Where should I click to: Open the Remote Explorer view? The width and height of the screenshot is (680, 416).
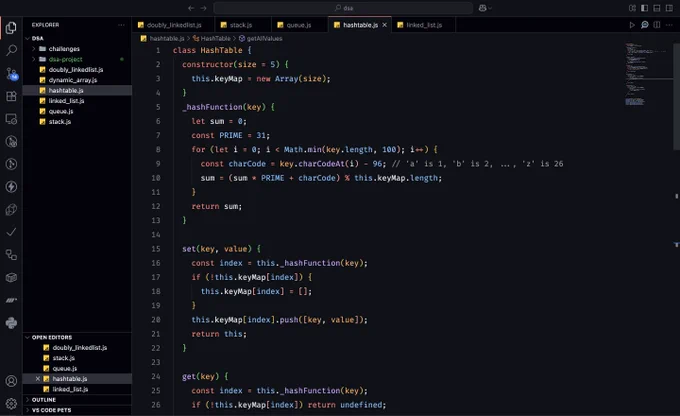click(11, 119)
